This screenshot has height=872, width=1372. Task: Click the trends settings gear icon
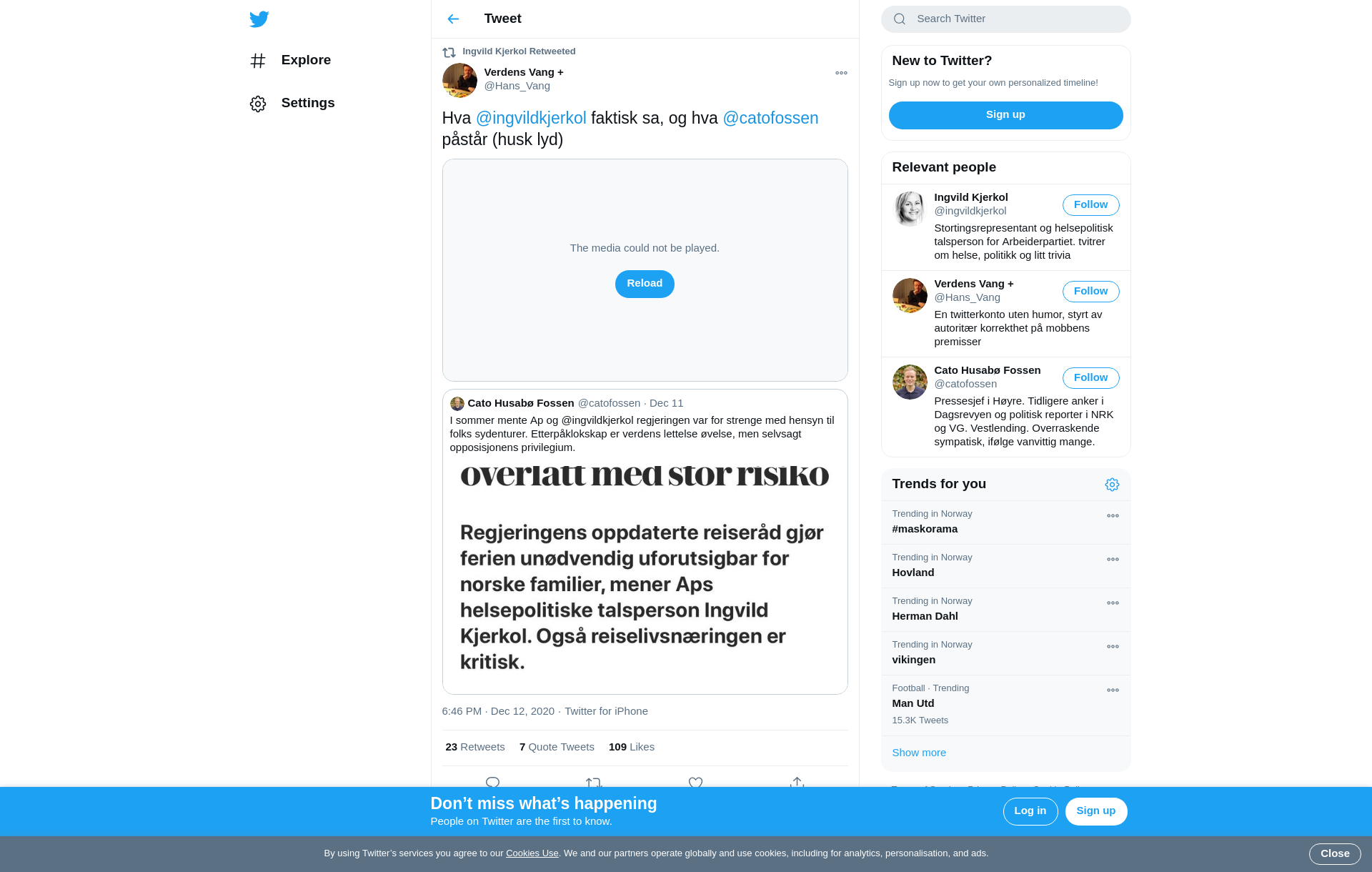coord(1112,485)
